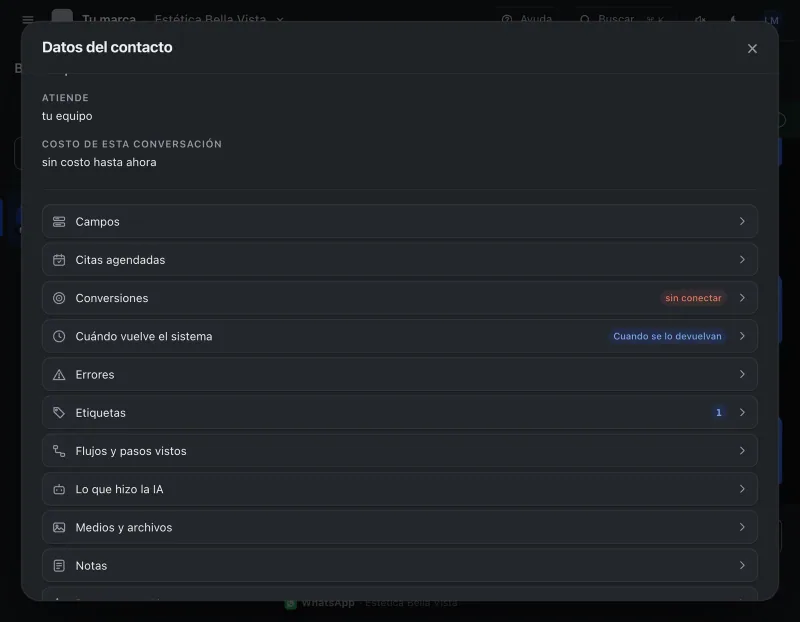
Task: Click the target icon beside Conversiones
Action: pos(59,298)
